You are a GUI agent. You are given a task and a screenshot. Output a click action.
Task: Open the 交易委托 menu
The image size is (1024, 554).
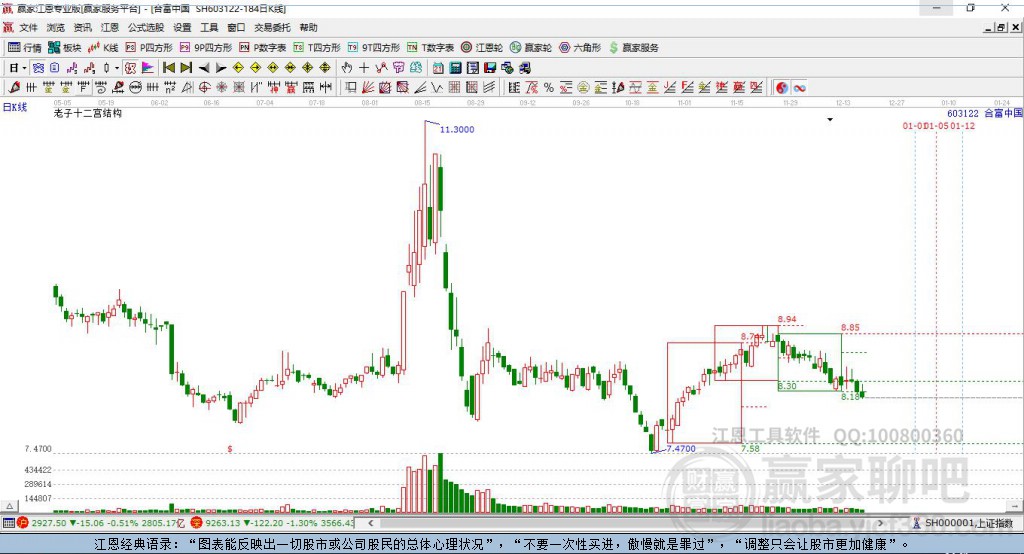point(272,27)
